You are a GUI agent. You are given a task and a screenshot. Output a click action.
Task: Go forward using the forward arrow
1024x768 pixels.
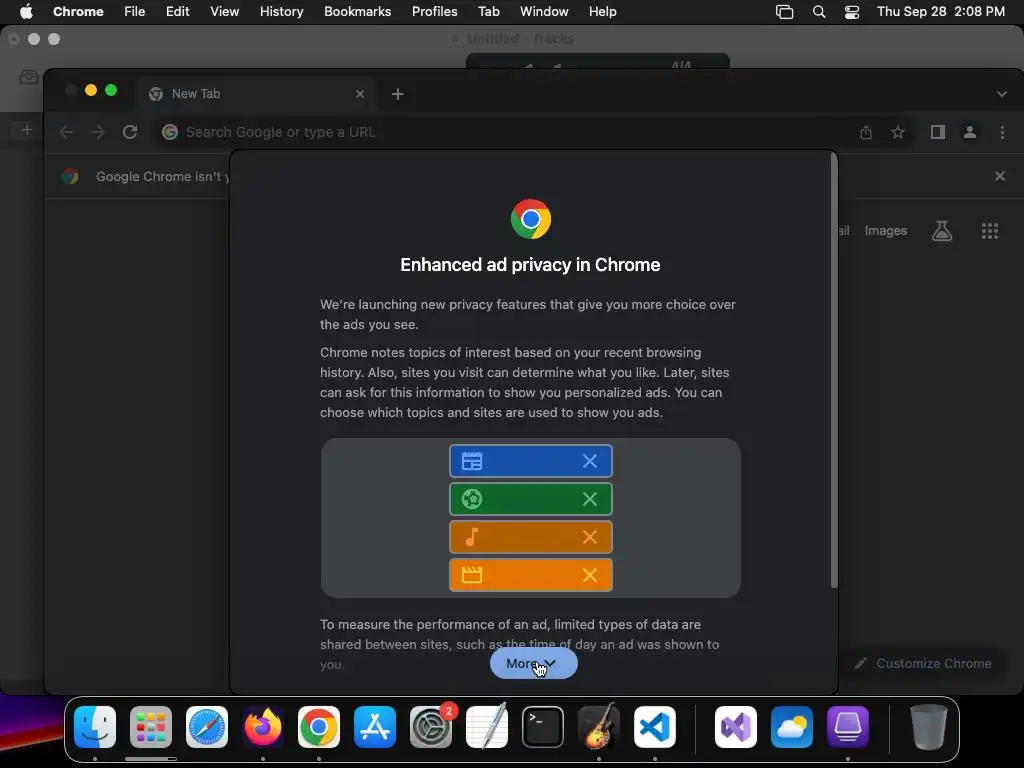click(x=98, y=132)
